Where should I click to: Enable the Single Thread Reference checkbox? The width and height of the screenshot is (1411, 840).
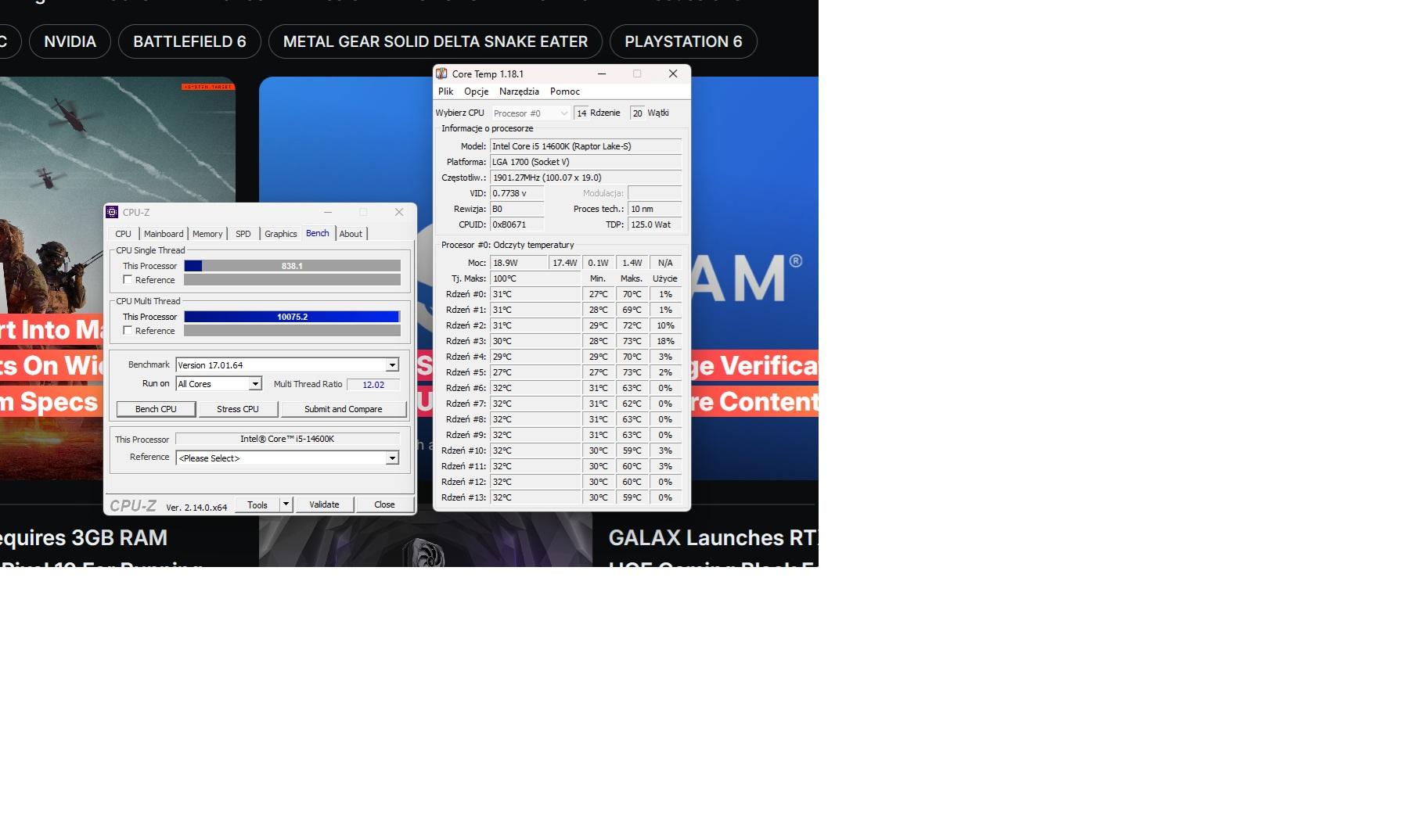point(128,279)
